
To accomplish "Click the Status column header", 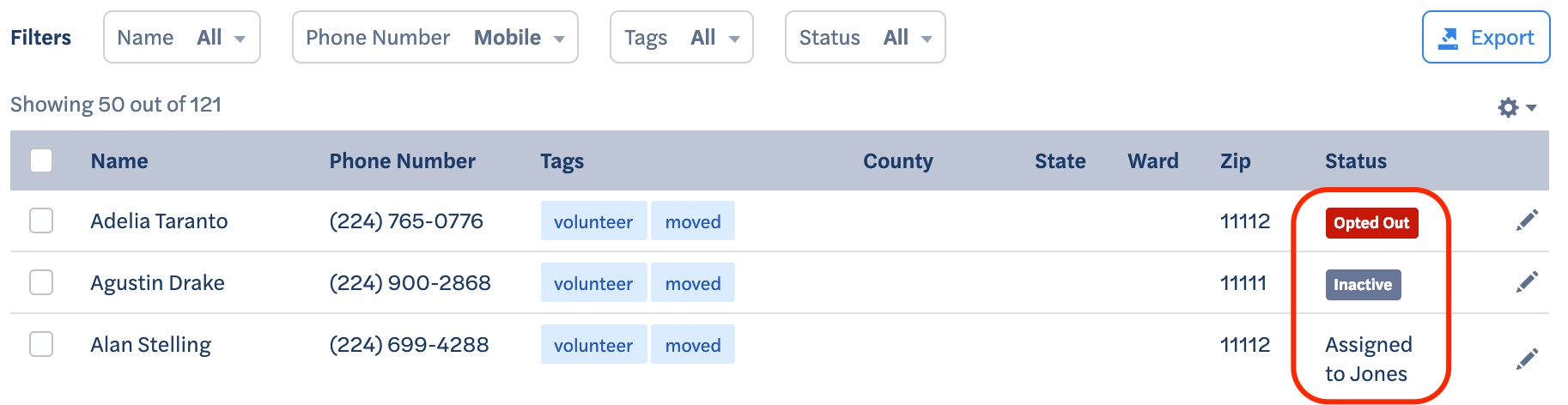I will point(1356,160).
